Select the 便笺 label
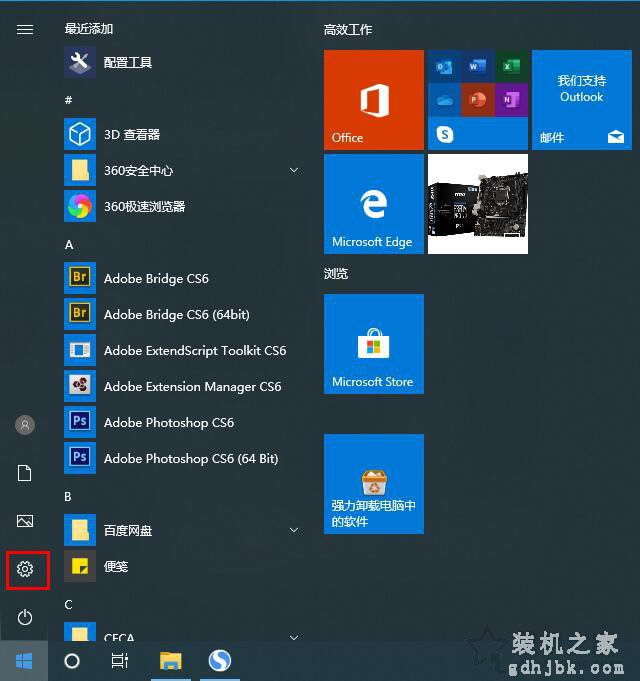Viewport: 640px width, 681px height. (116, 566)
